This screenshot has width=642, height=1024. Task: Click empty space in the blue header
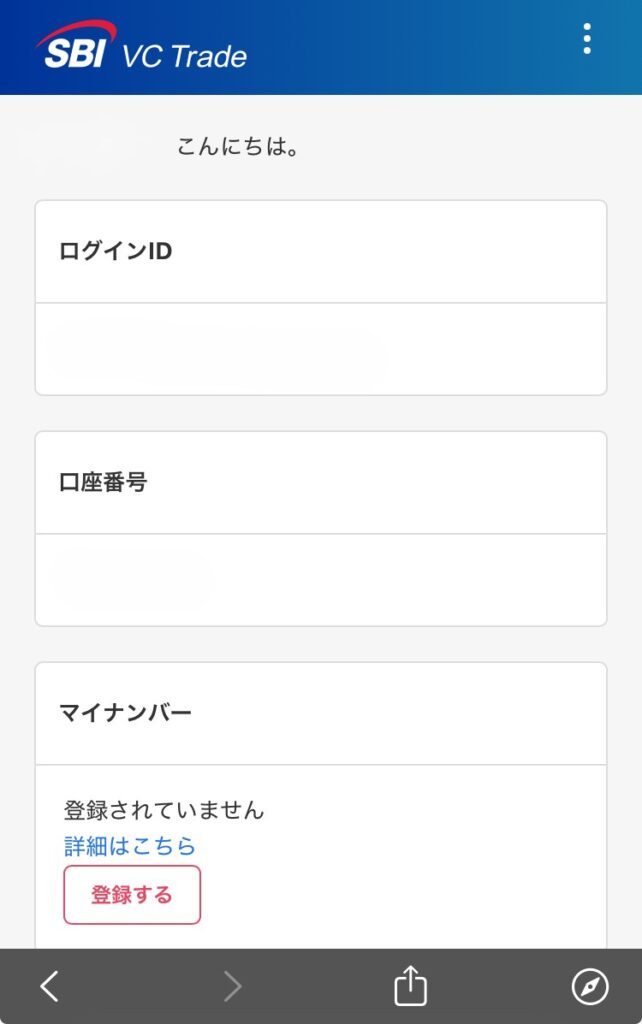(x=420, y=48)
